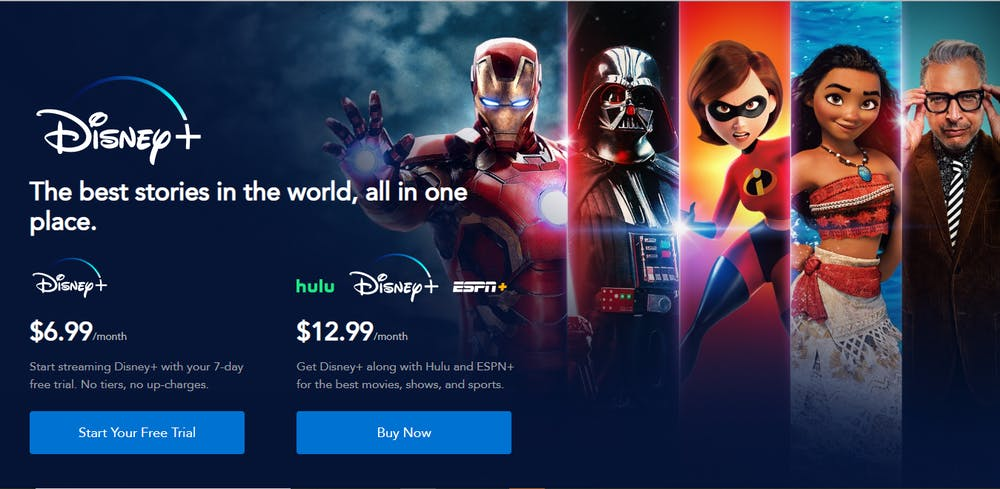Buy the bundle with the Buy Now button
The height and width of the screenshot is (489, 1000).
pyautogui.click(x=404, y=432)
